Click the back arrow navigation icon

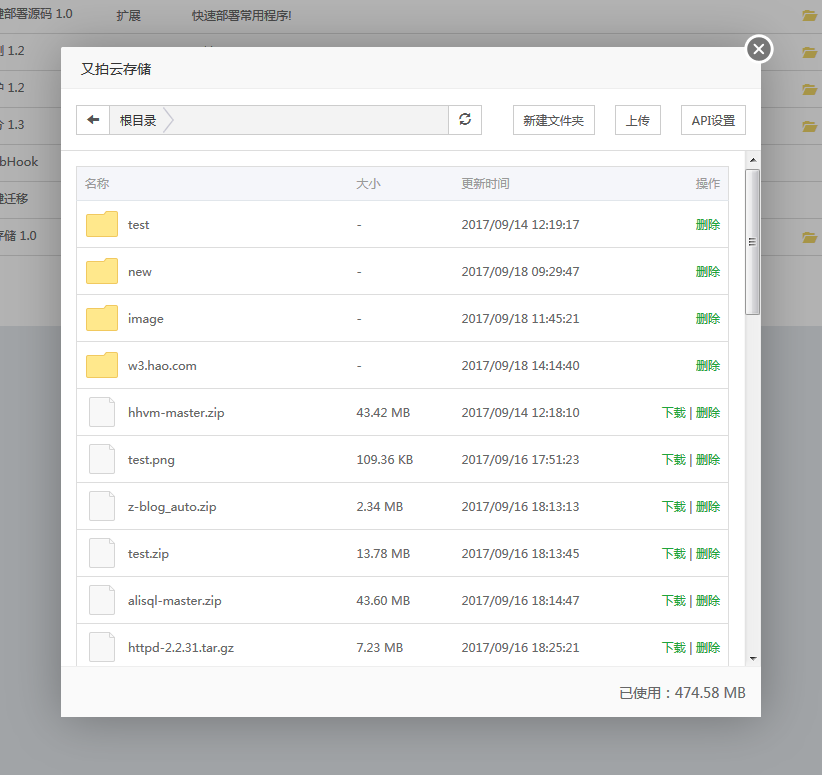[x=93, y=120]
